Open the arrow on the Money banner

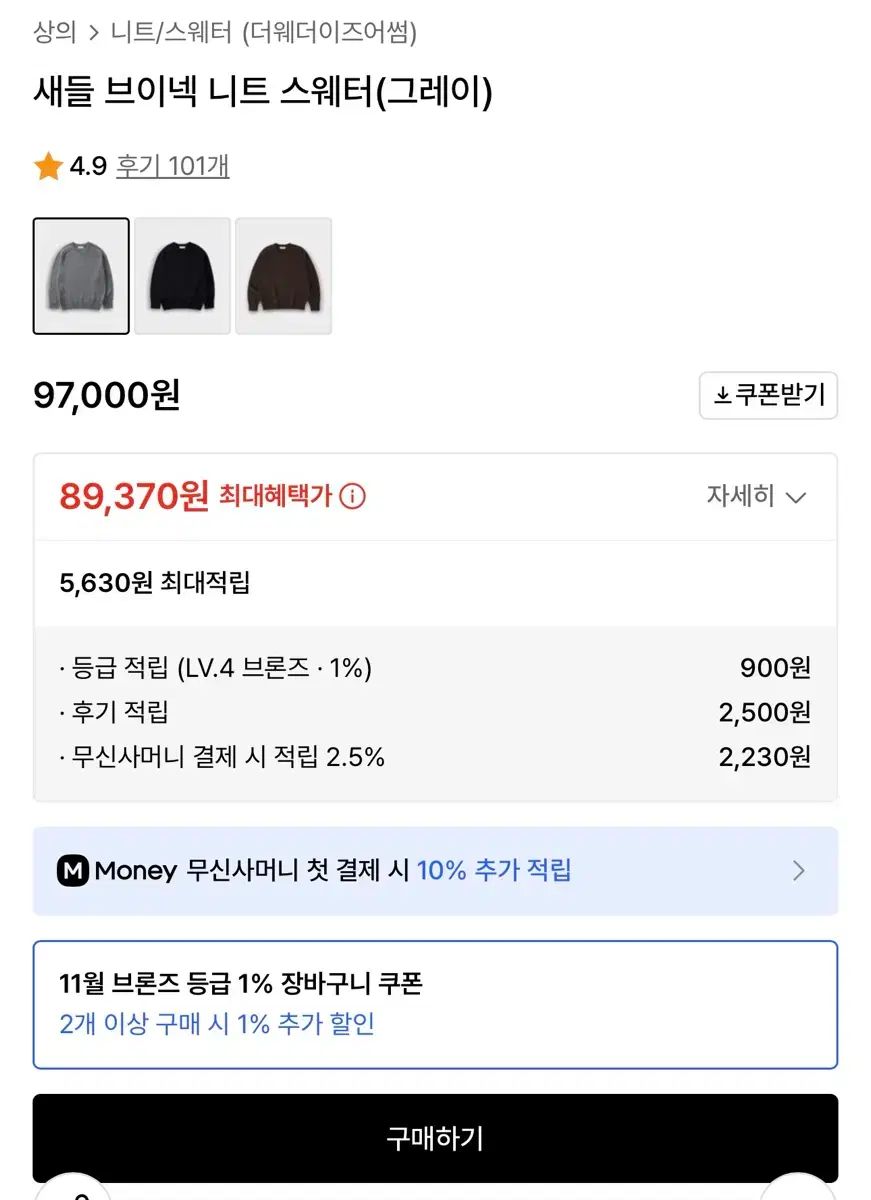(798, 871)
